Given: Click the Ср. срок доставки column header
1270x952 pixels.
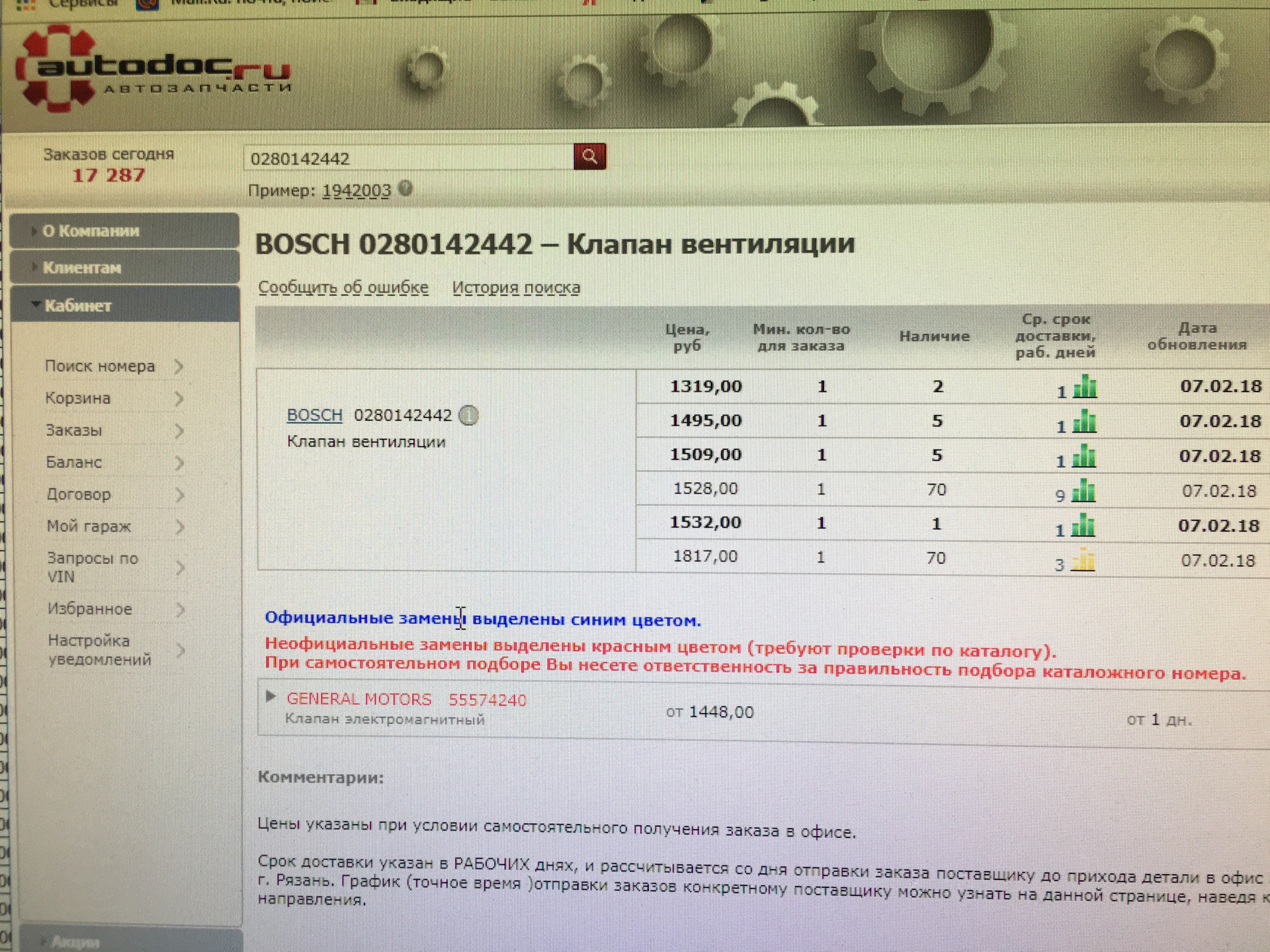Looking at the screenshot, I should [1055, 336].
